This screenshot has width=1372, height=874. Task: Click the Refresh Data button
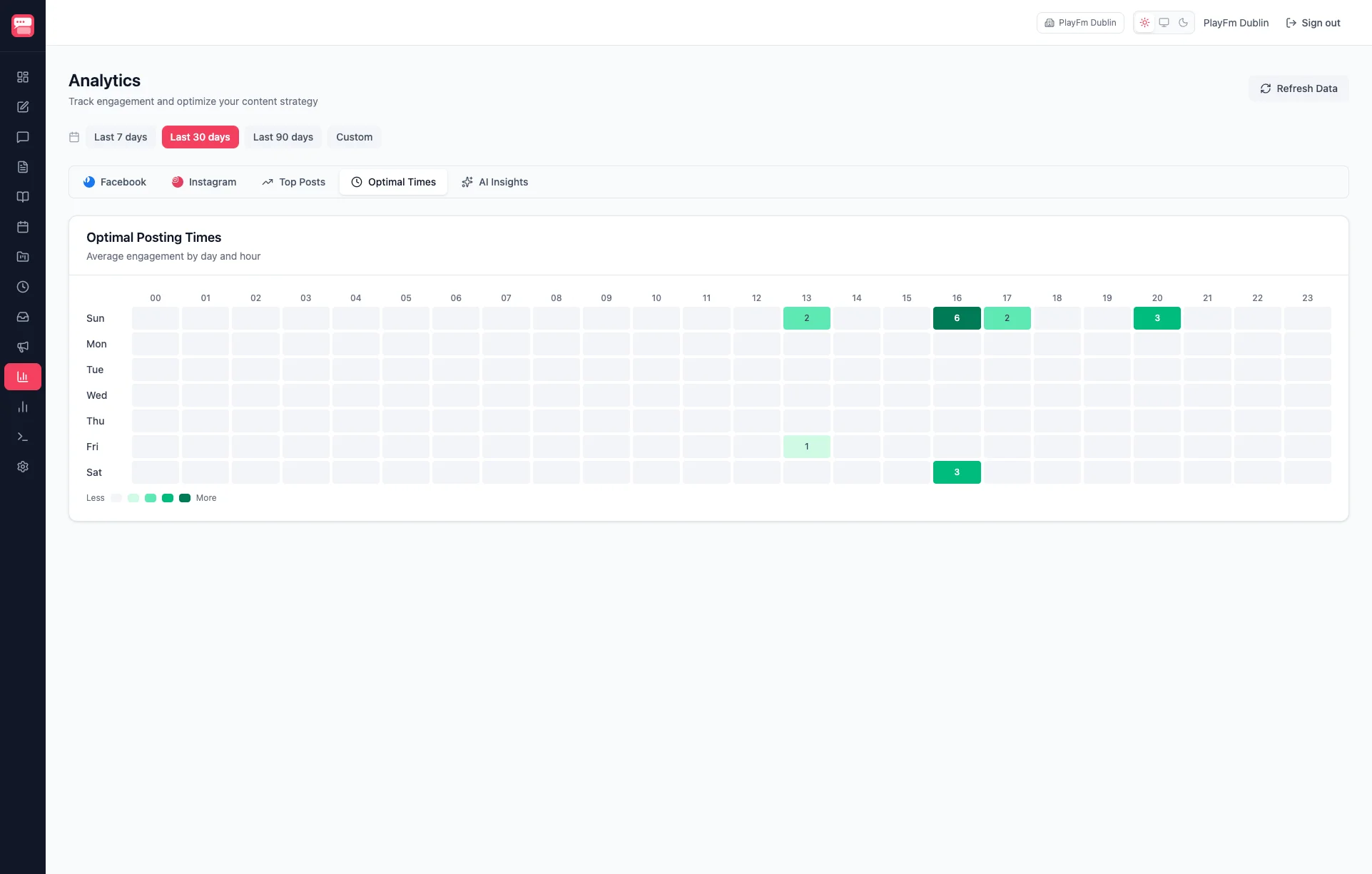(1298, 88)
